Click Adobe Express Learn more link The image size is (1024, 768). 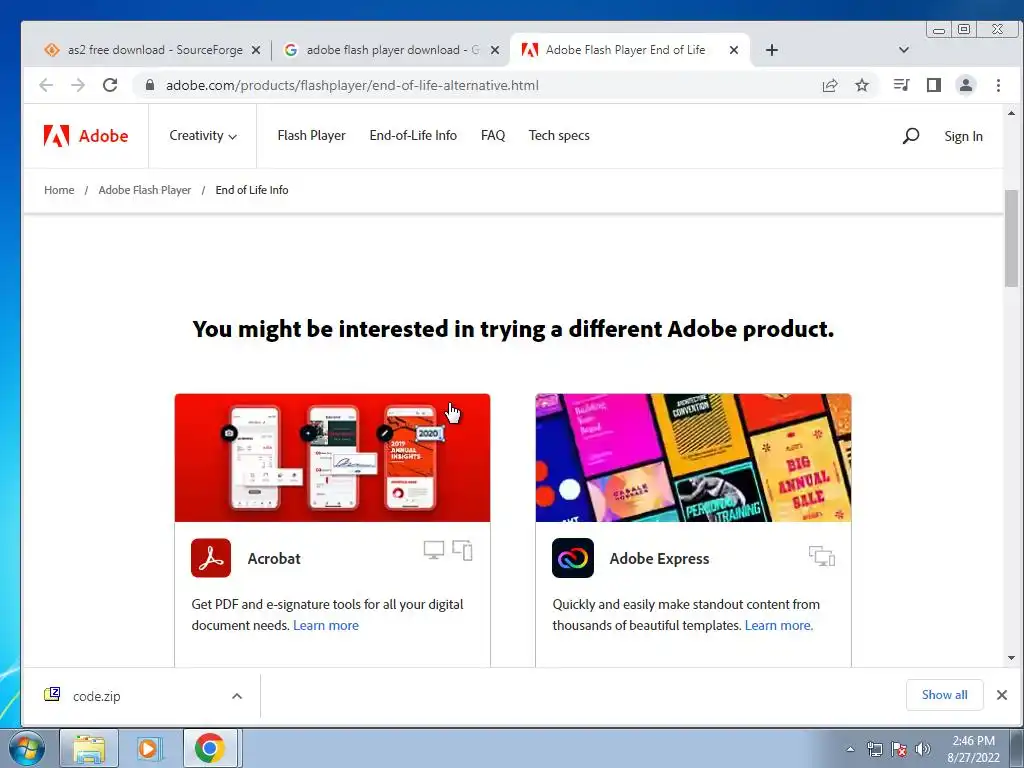(779, 626)
